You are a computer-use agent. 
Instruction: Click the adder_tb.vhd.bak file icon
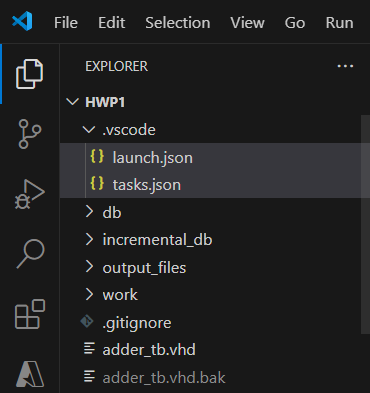click(89, 377)
